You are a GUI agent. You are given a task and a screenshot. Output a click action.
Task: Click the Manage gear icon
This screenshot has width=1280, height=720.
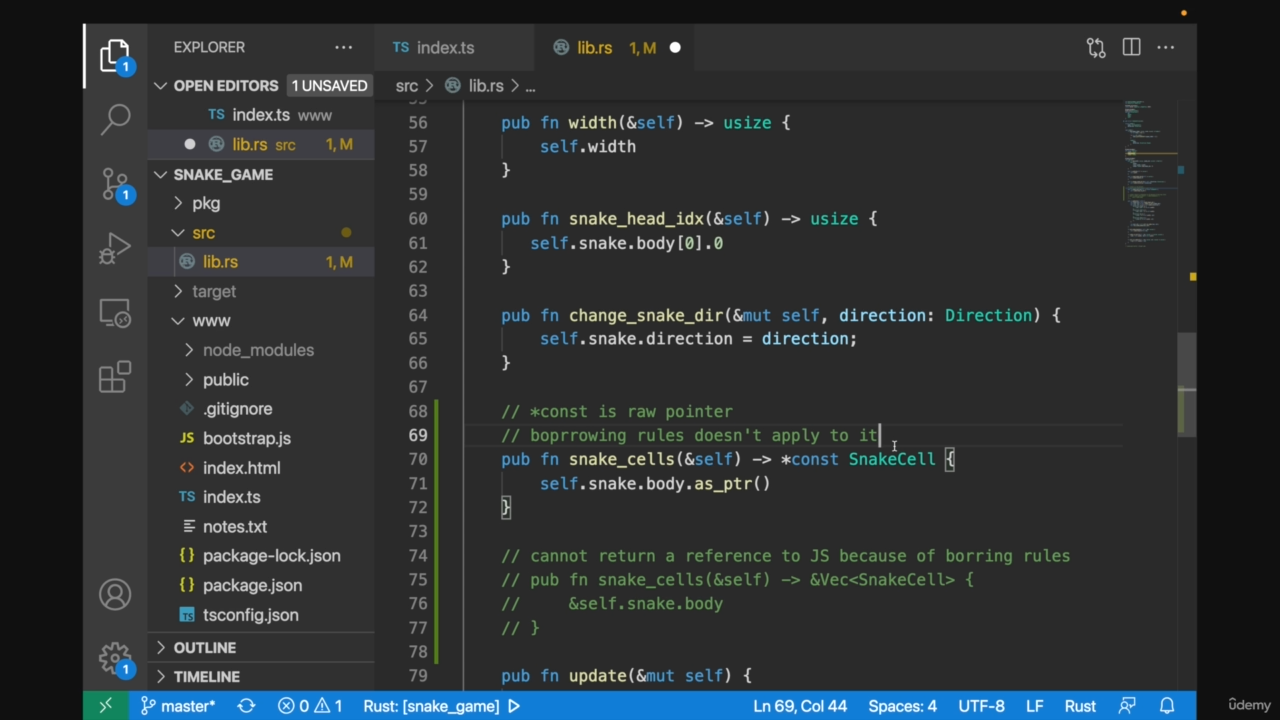pos(115,658)
